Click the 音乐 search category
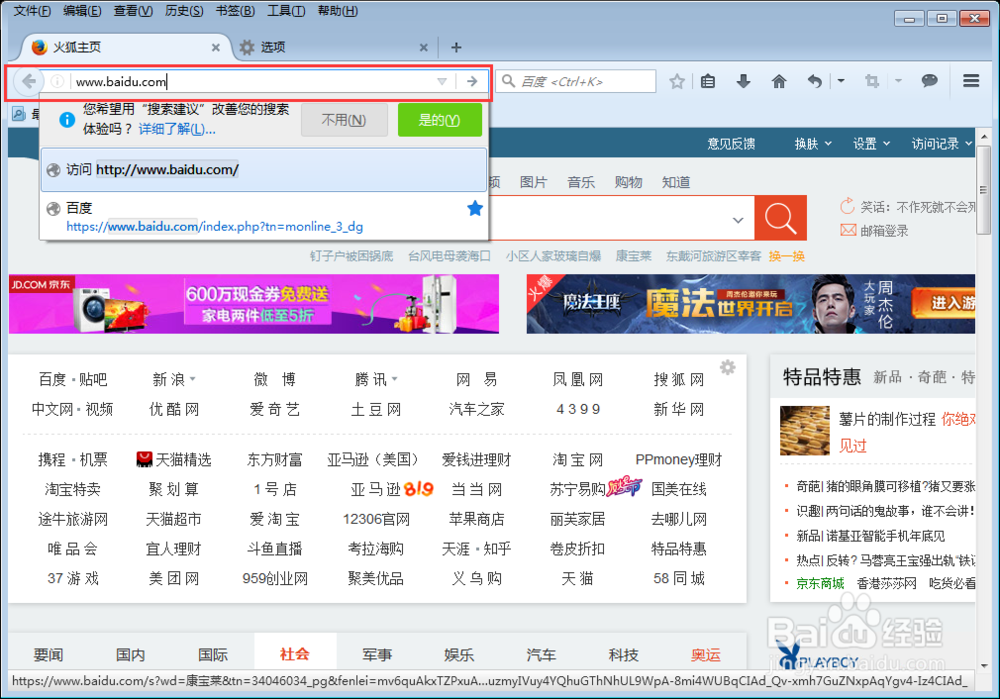Screen dimensions: 1000x699 point(581,182)
